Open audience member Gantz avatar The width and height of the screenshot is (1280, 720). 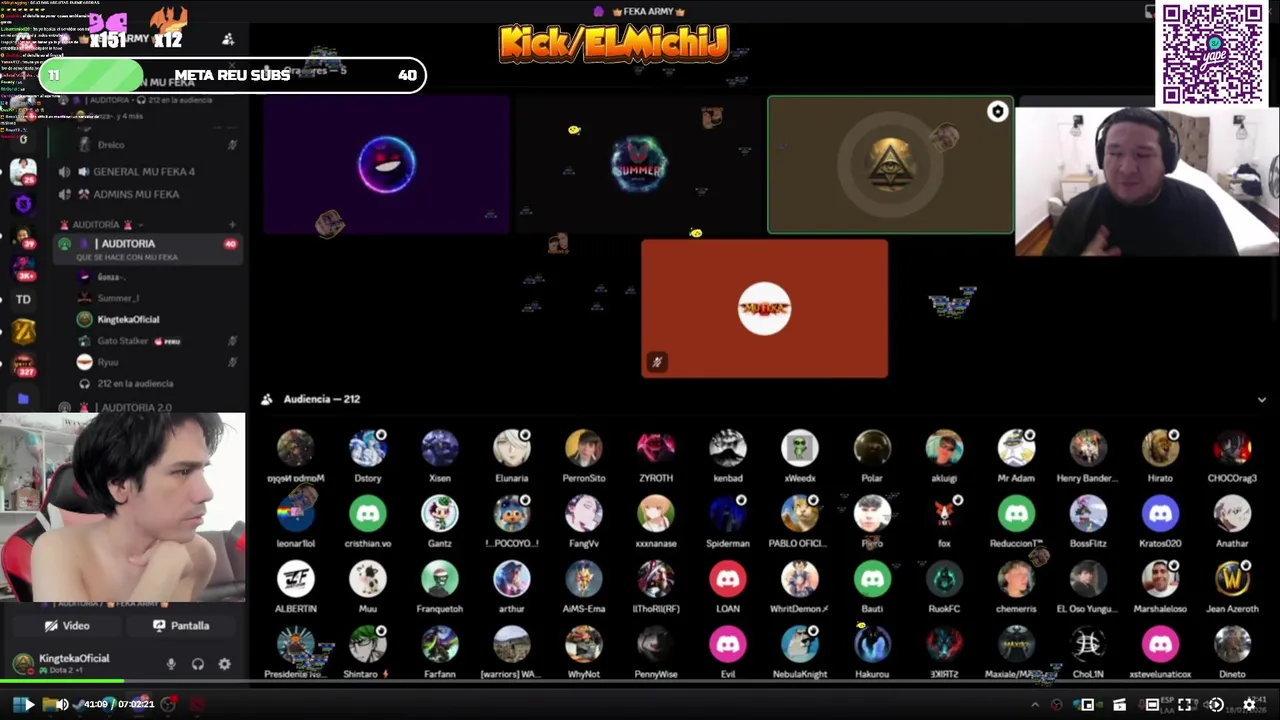(440, 514)
